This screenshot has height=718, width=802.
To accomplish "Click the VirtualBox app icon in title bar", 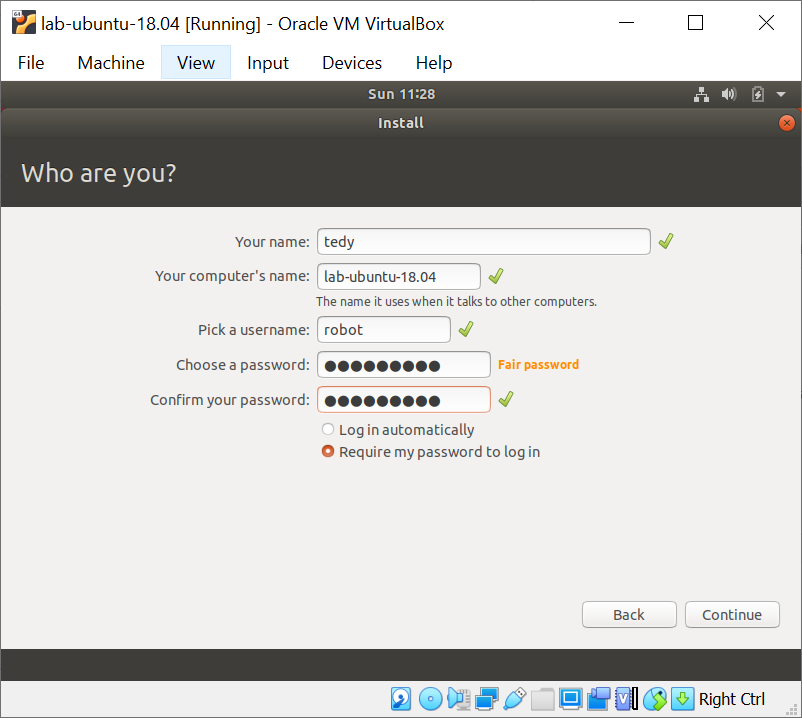I will (24, 23).
